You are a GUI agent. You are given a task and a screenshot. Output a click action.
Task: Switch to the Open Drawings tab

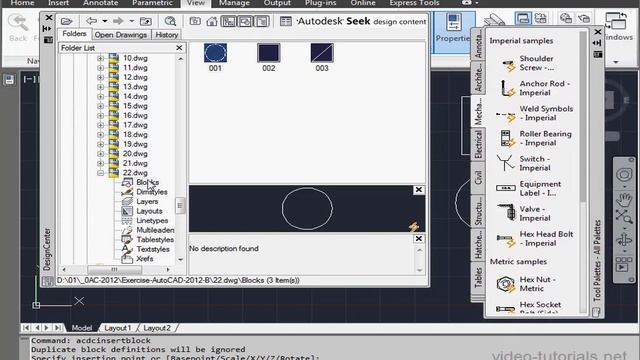[121, 35]
